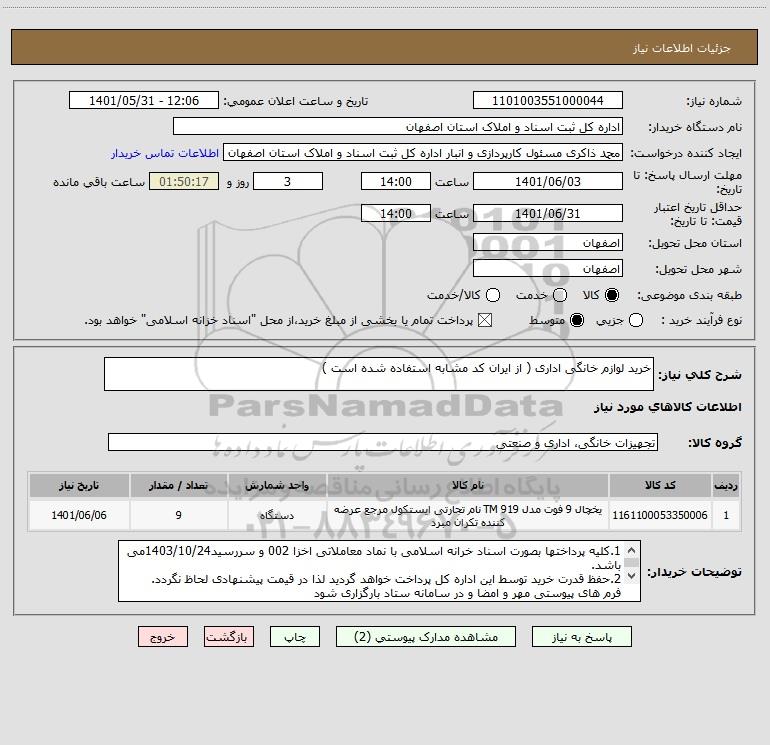Click the announcement date field 1401/05/31 - 12:06
This screenshot has height=745, width=770.
click(144, 100)
